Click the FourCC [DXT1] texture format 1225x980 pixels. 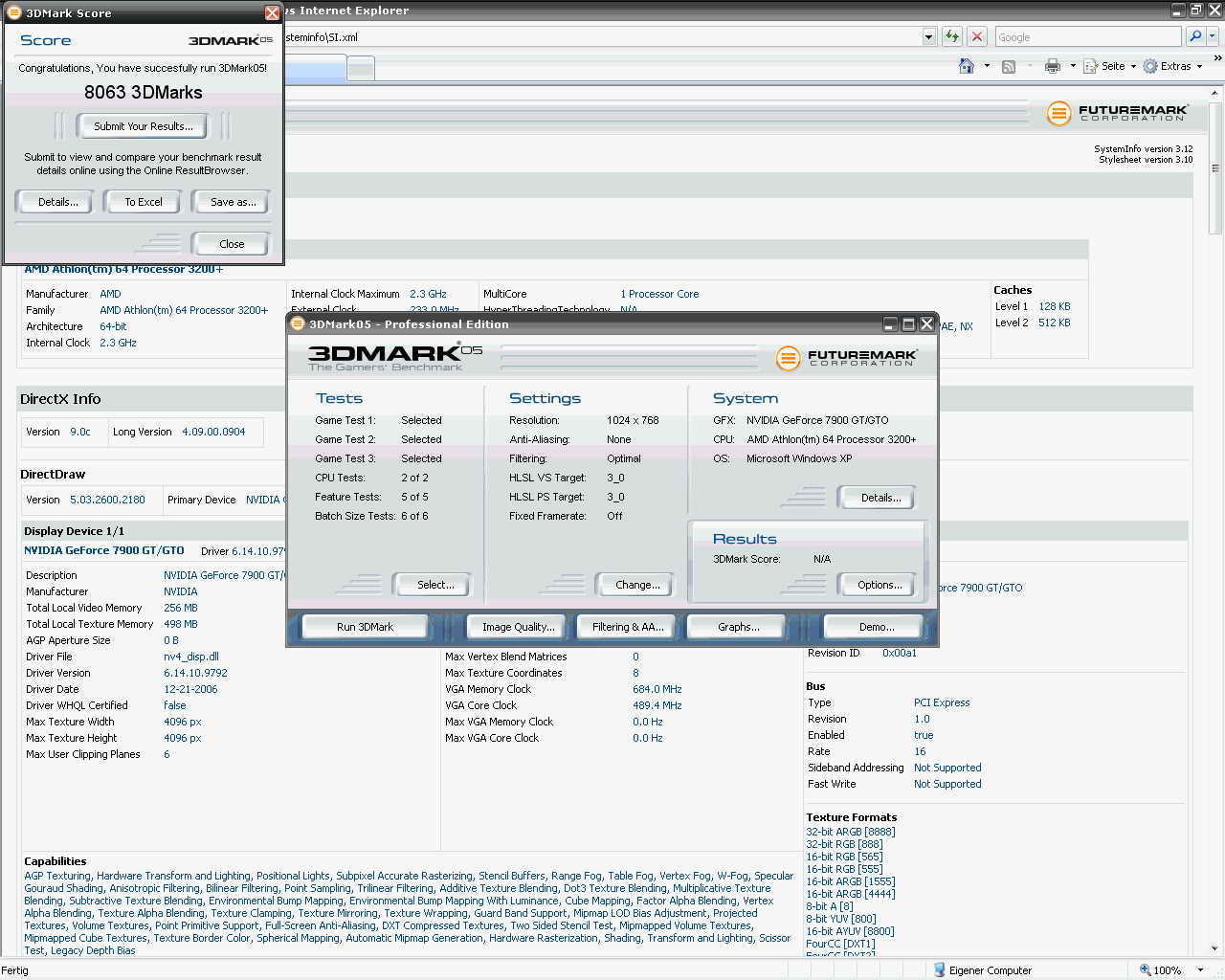click(840, 944)
